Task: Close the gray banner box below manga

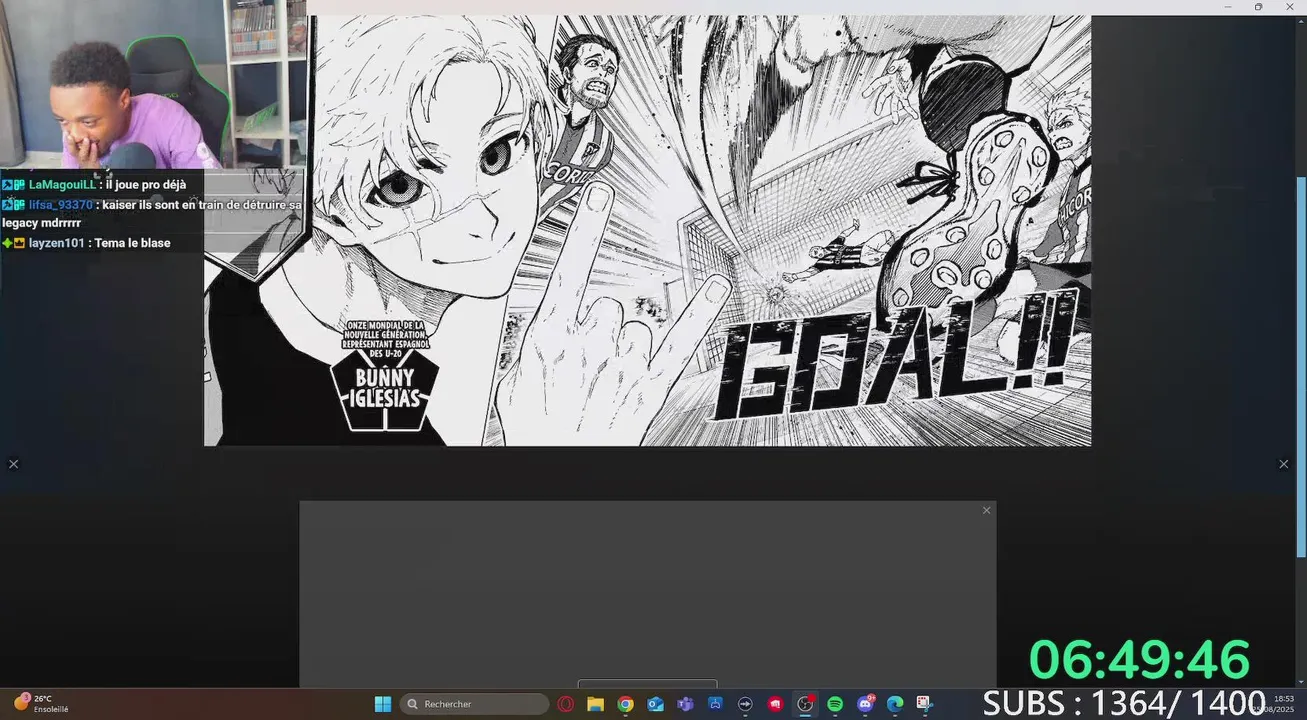Action: coord(986,510)
